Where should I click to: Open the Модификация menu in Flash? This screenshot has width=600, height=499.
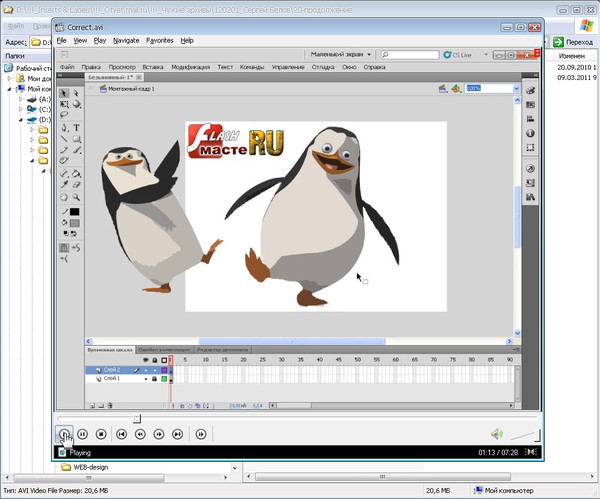click(x=191, y=67)
